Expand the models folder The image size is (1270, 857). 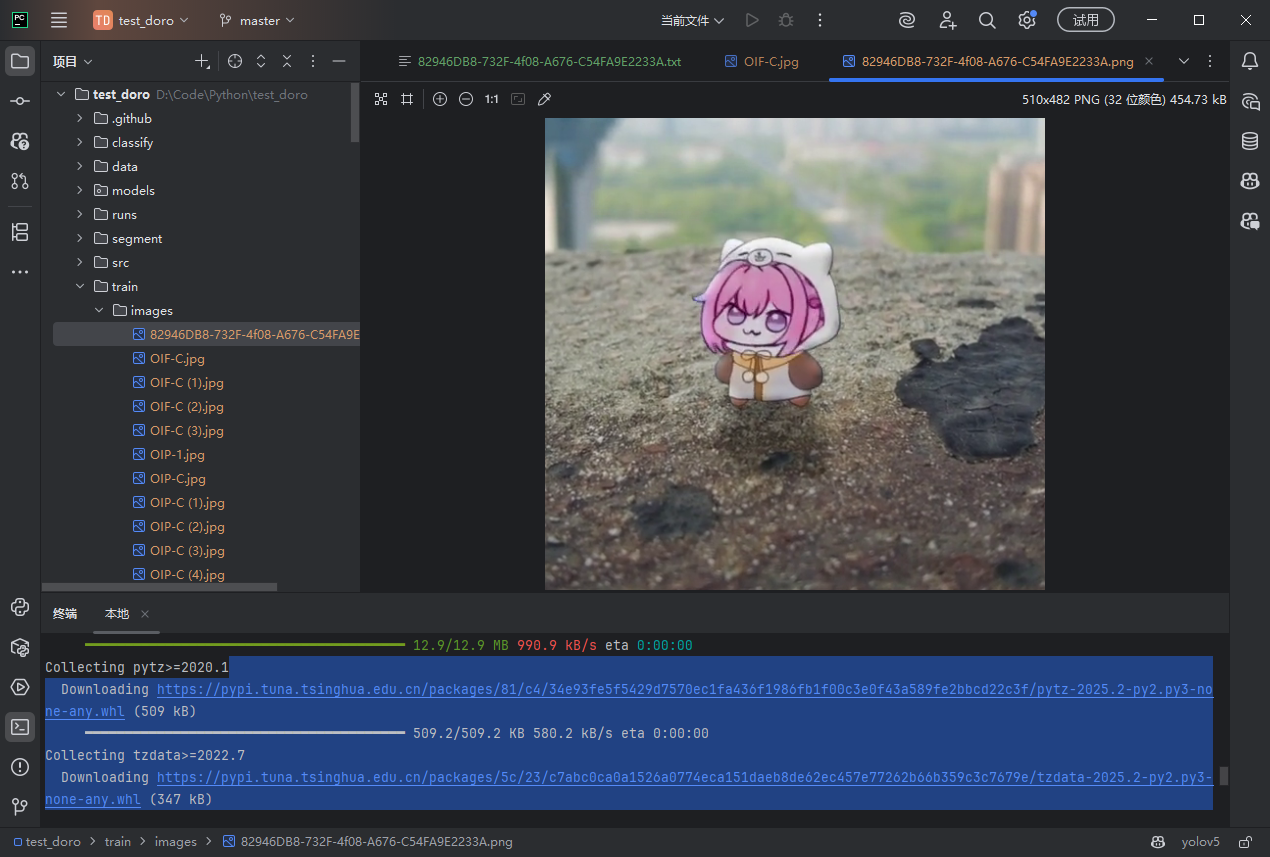click(x=80, y=190)
